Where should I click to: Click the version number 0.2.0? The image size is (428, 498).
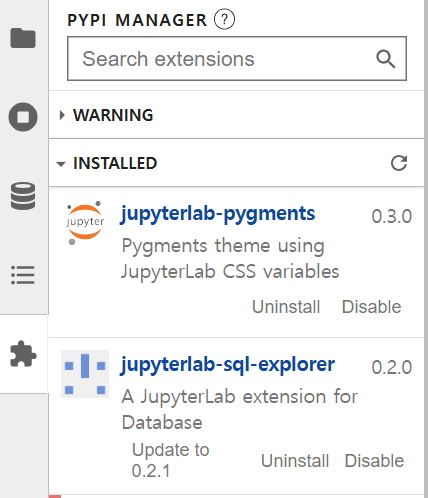coord(392,367)
